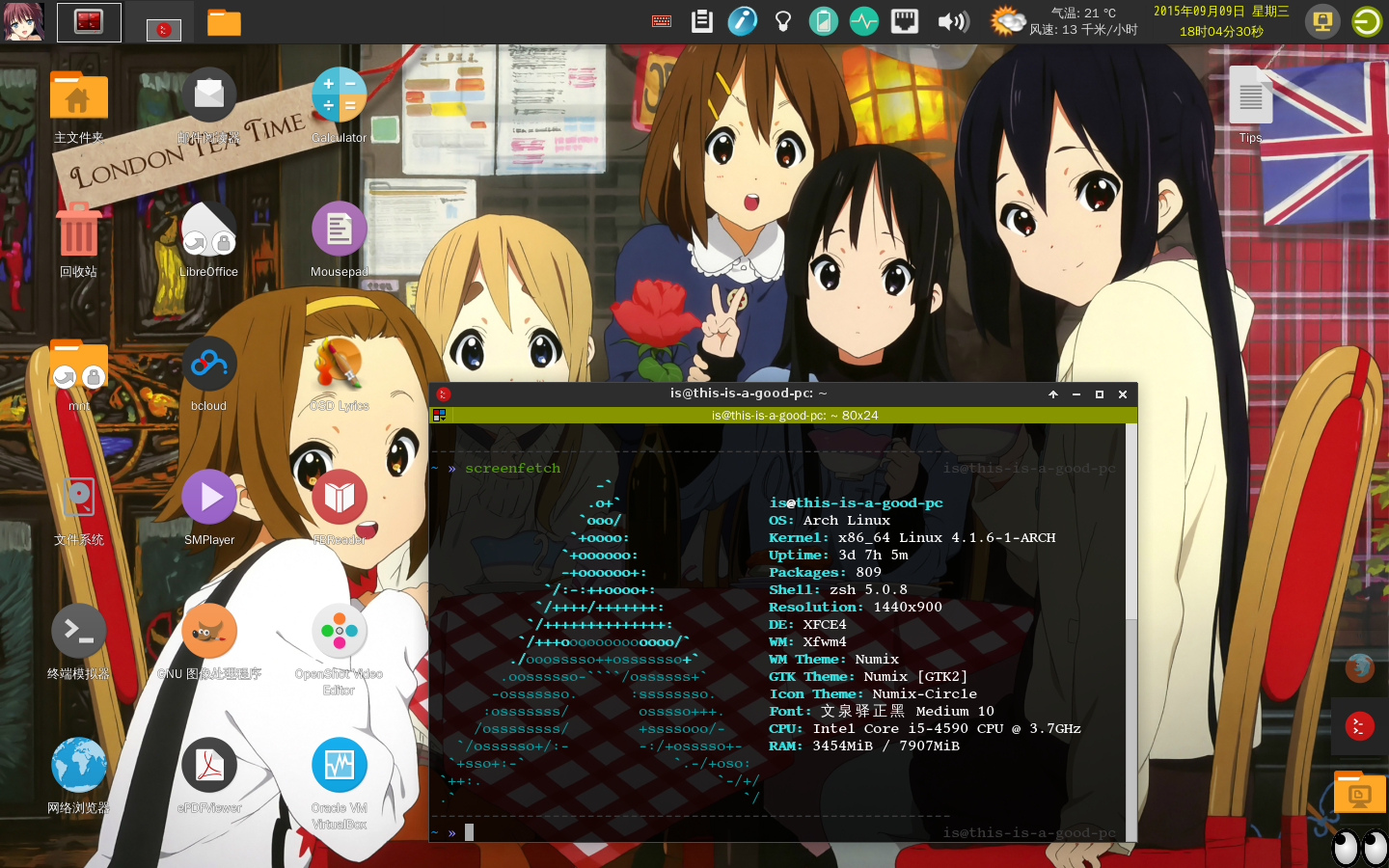
Task: Maximize the terminal window
Action: point(1100,394)
